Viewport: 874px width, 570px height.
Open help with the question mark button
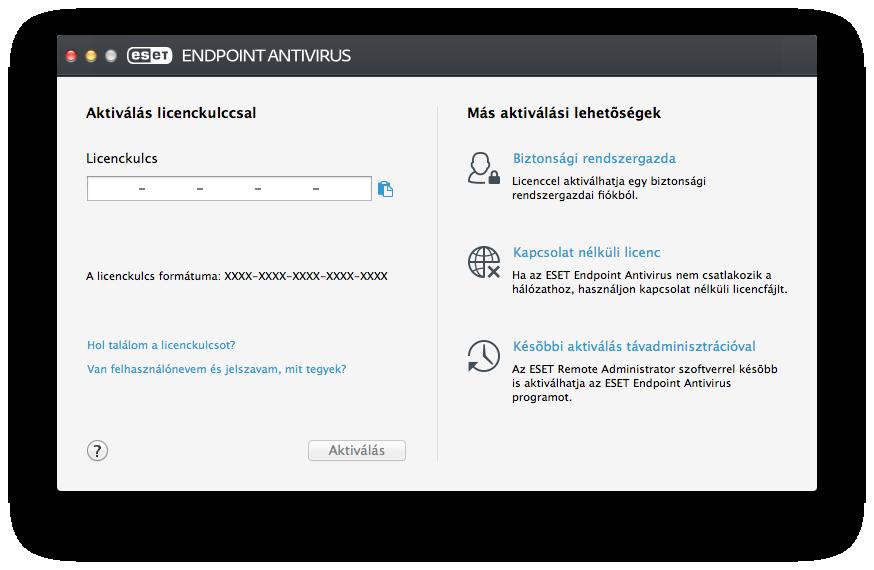98,450
